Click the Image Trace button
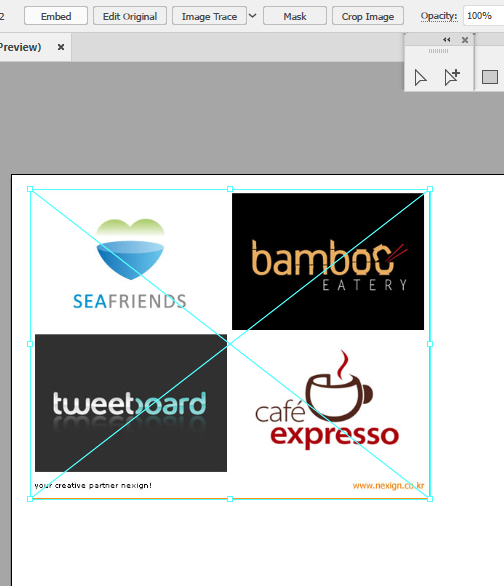This screenshot has width=504, height=586. click(x=209, y=16)
